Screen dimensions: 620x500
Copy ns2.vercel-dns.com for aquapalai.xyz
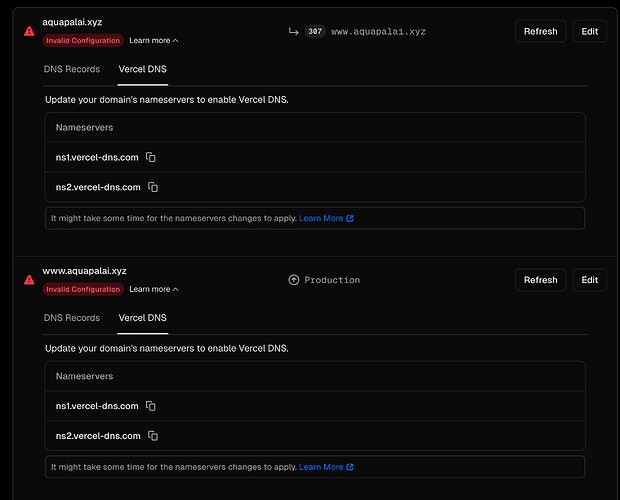pos(153,187)
